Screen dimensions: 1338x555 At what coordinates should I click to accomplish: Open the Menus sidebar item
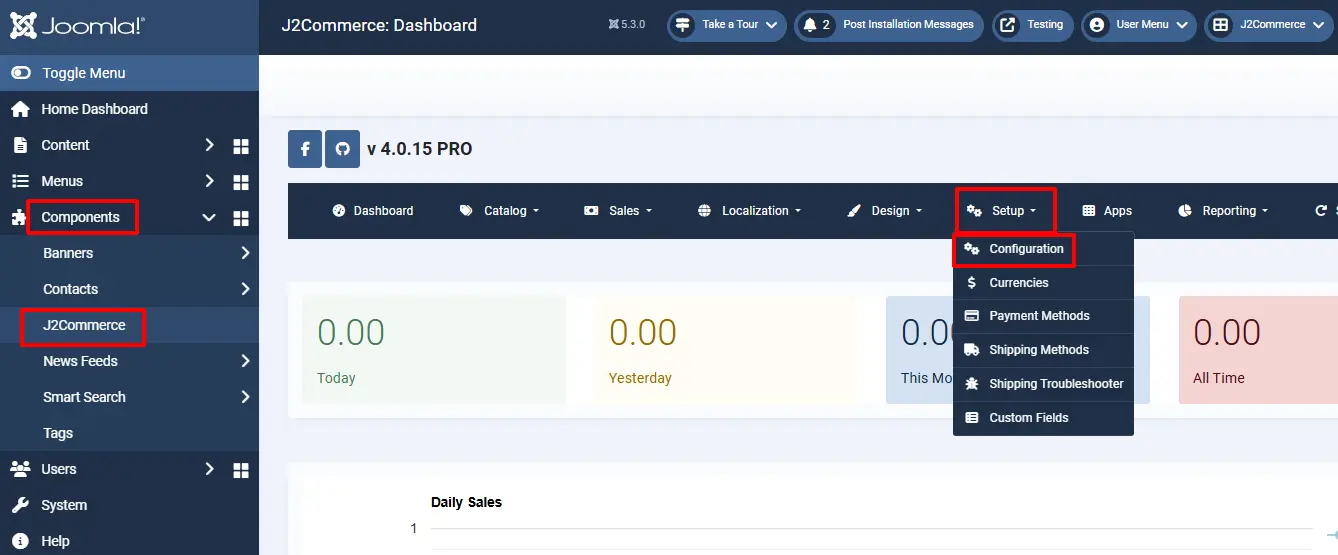(x=62, y=181)
